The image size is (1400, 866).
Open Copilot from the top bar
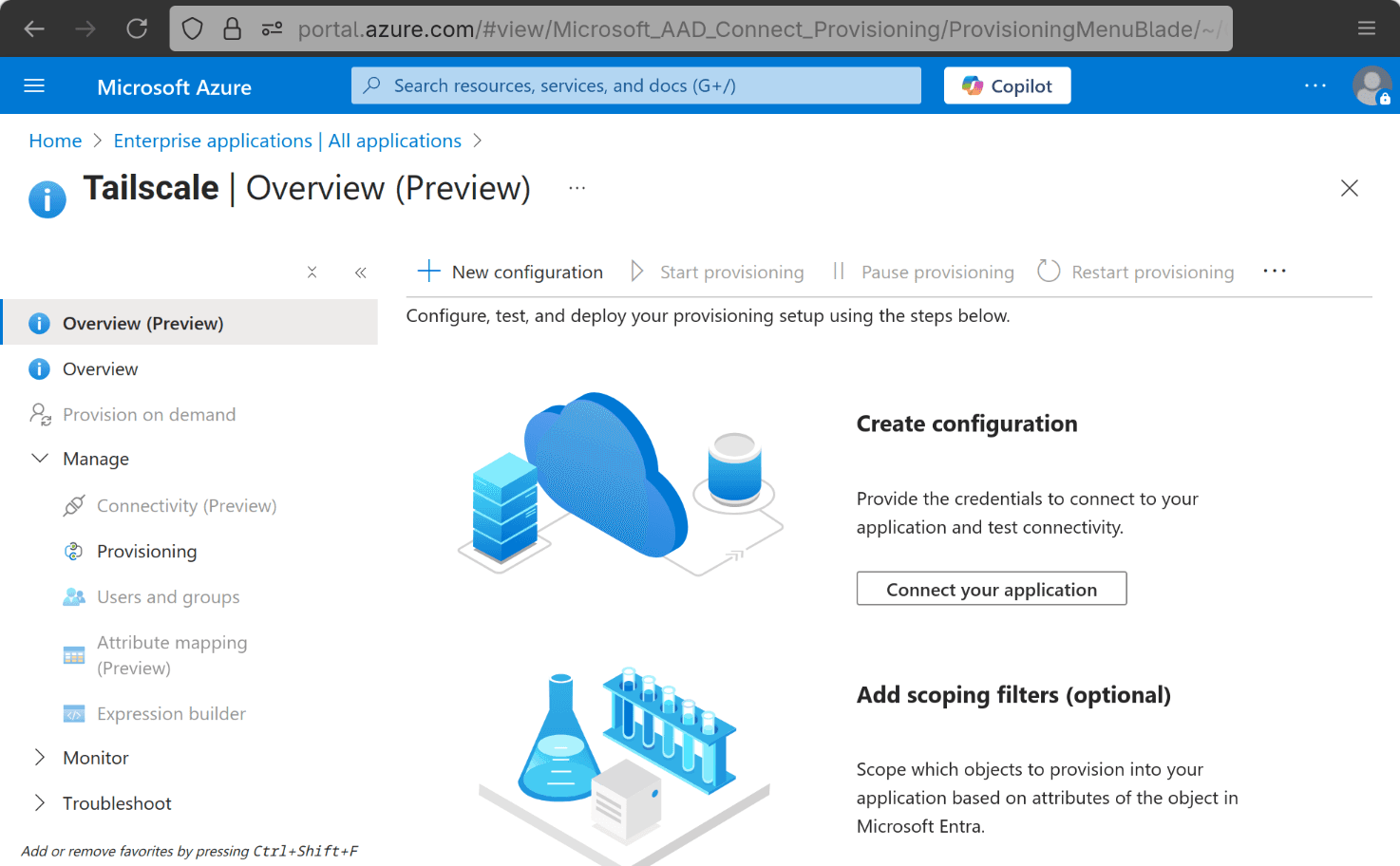[1007, 85]
